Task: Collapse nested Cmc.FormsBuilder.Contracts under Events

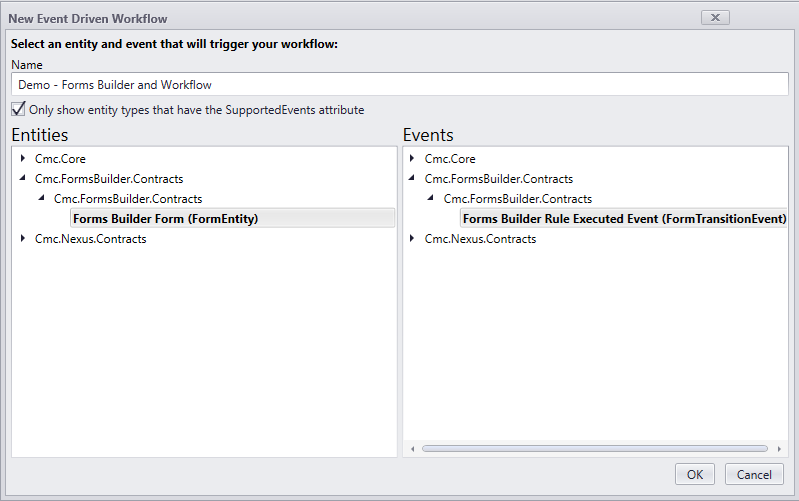Action: coord(432,199)
